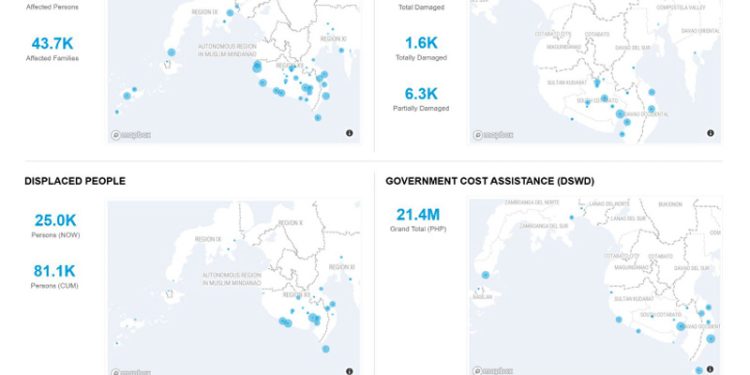Click ZAMBOANGA DEL NORTE label on cost assistance map

click(x=532, y=203)
